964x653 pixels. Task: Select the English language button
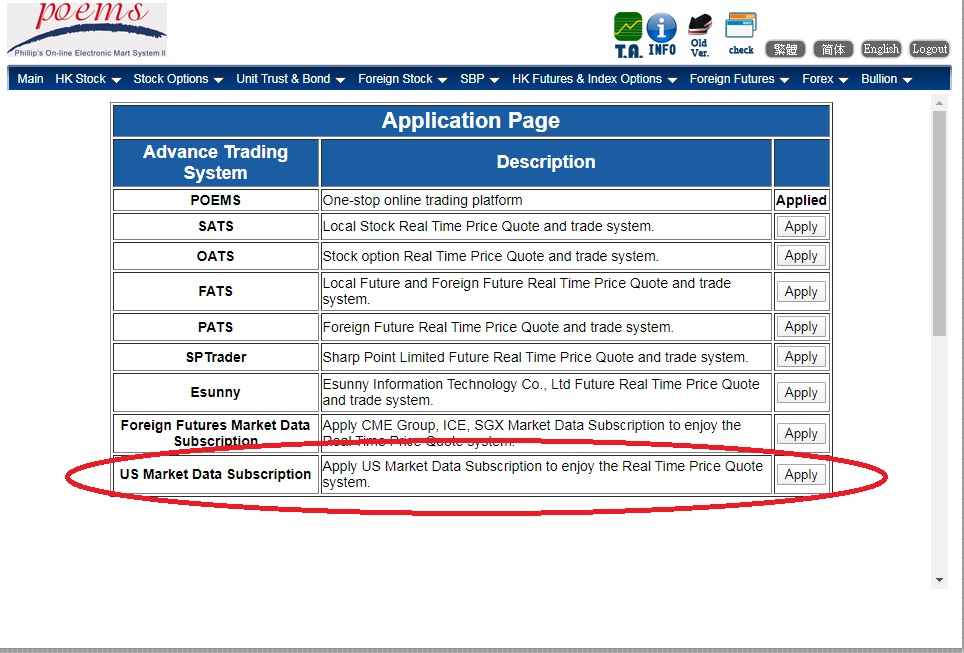881,49
